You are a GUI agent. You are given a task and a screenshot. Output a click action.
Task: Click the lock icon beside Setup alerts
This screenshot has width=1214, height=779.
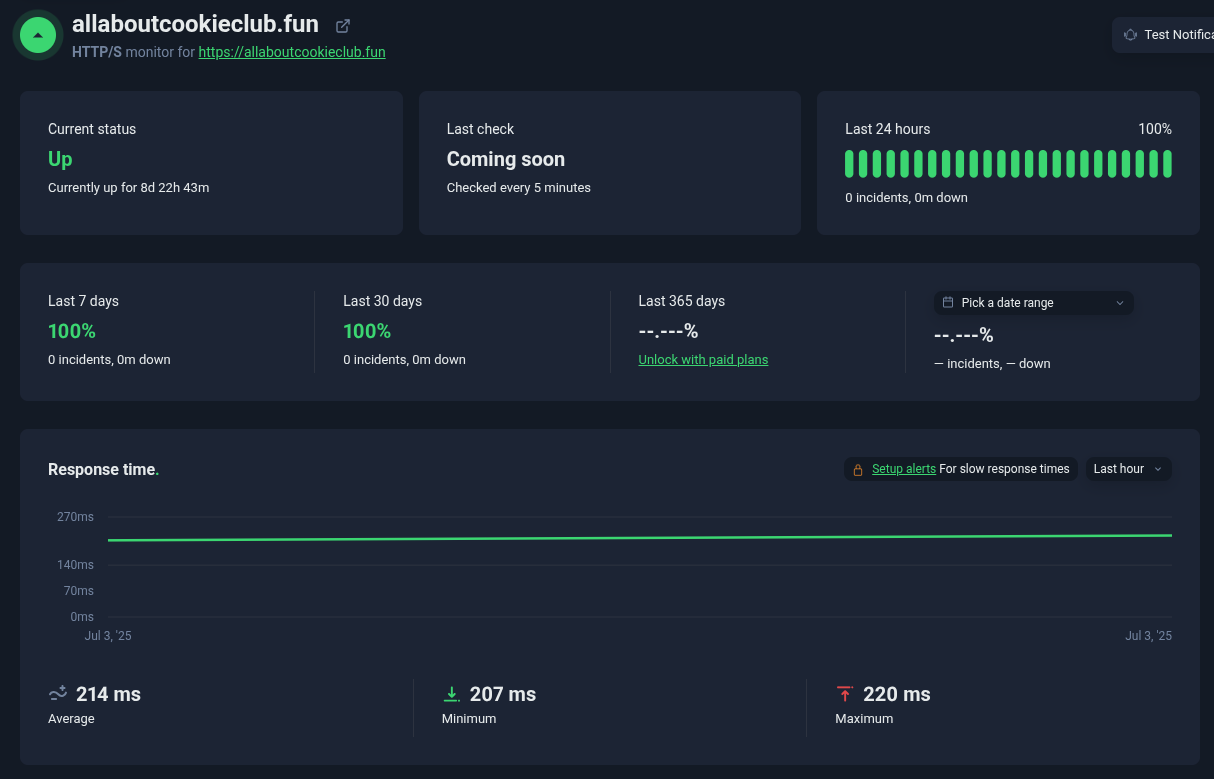coord(858,469)
